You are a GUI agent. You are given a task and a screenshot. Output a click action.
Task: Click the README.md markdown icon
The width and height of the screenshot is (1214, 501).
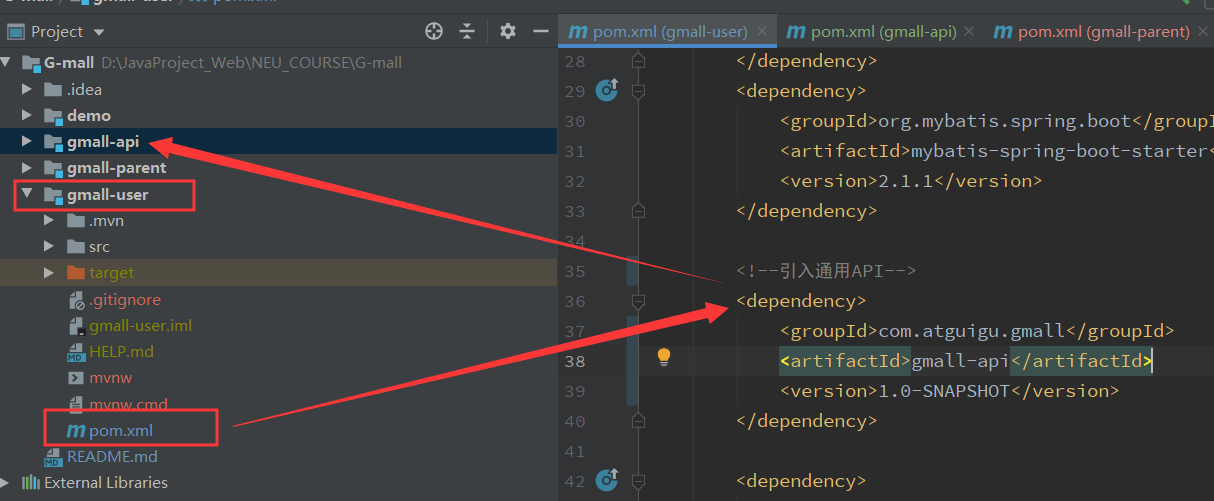(x=54, y=457)
